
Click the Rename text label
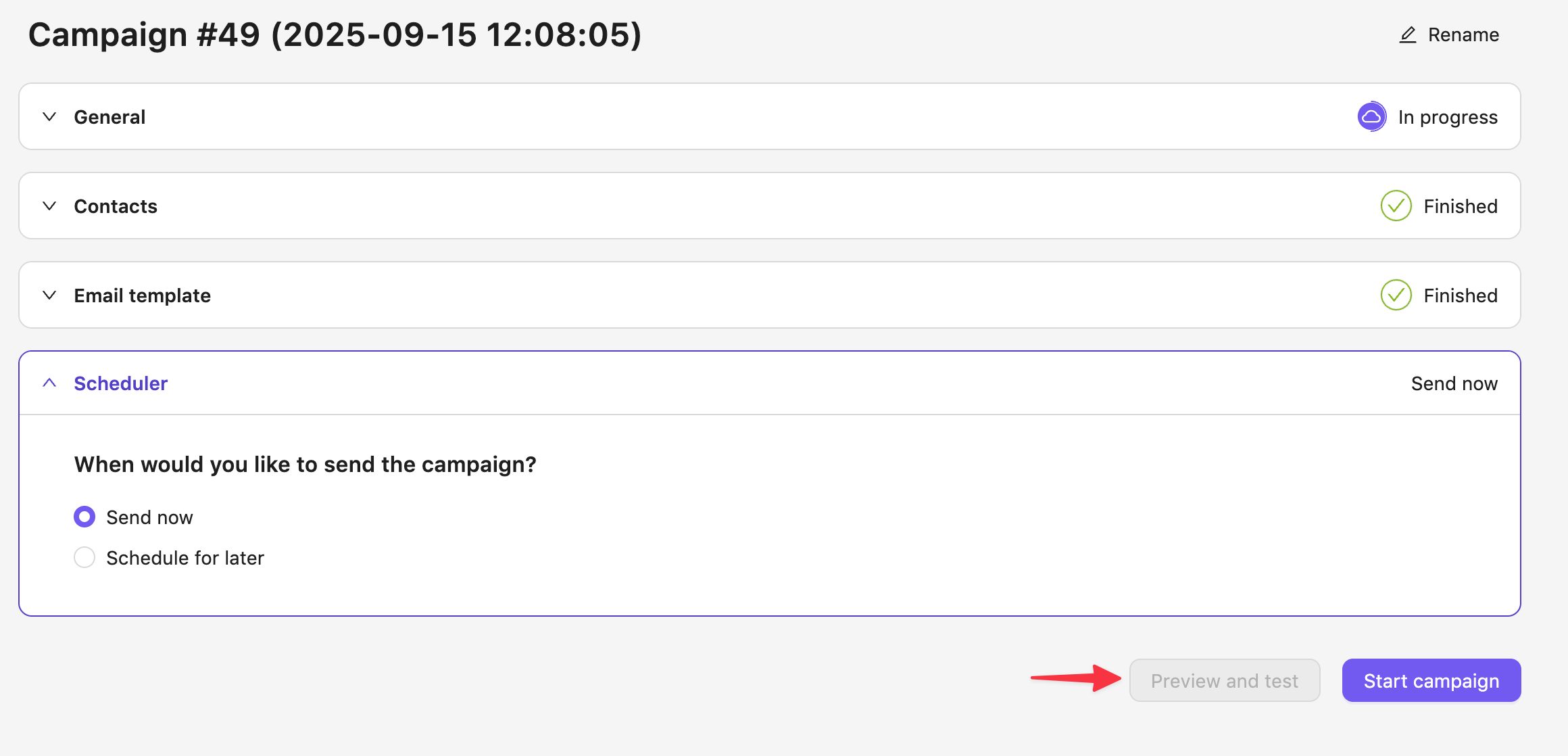click(1463, 35)
